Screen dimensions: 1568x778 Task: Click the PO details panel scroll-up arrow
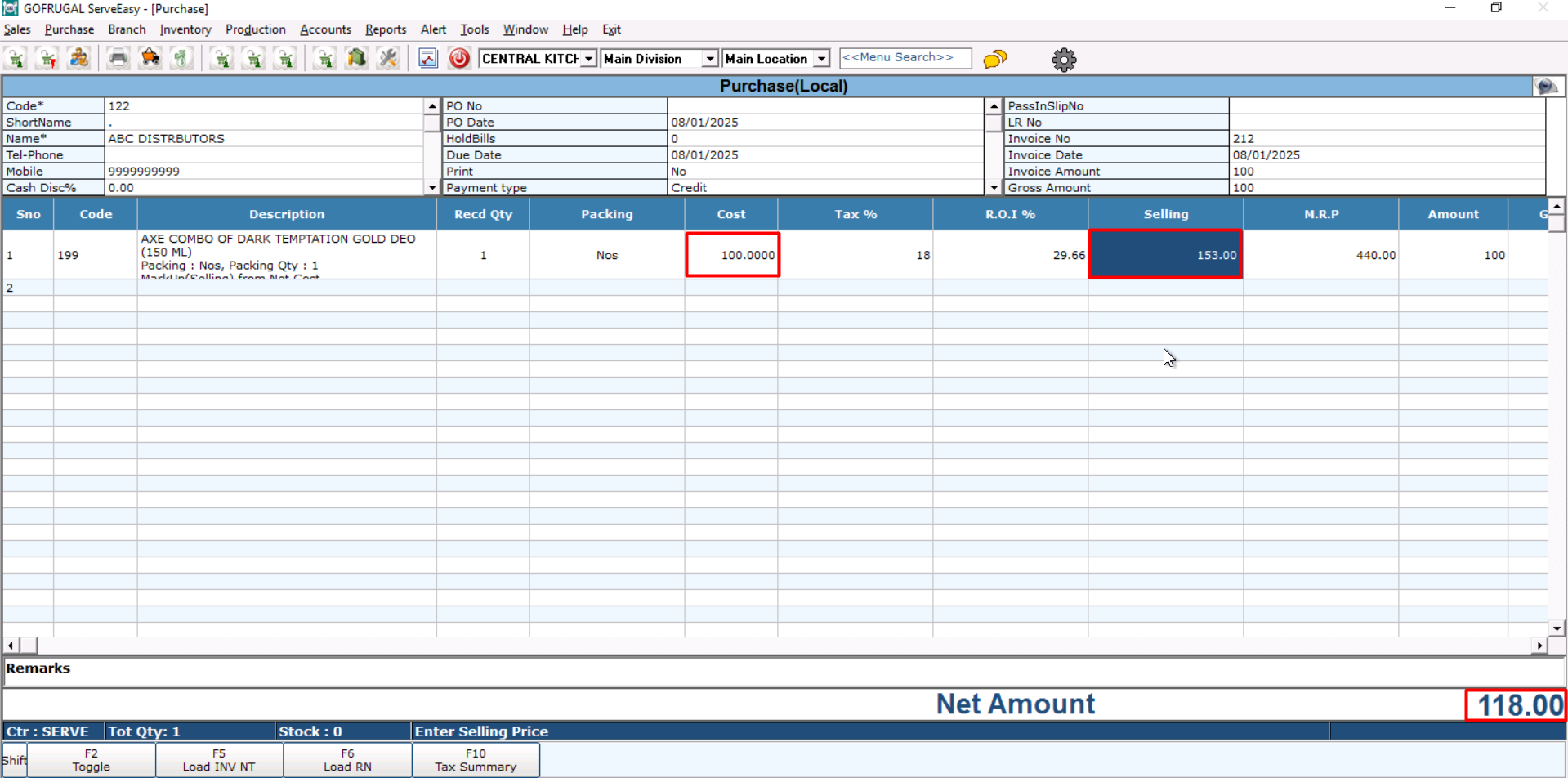coord(994,106)
